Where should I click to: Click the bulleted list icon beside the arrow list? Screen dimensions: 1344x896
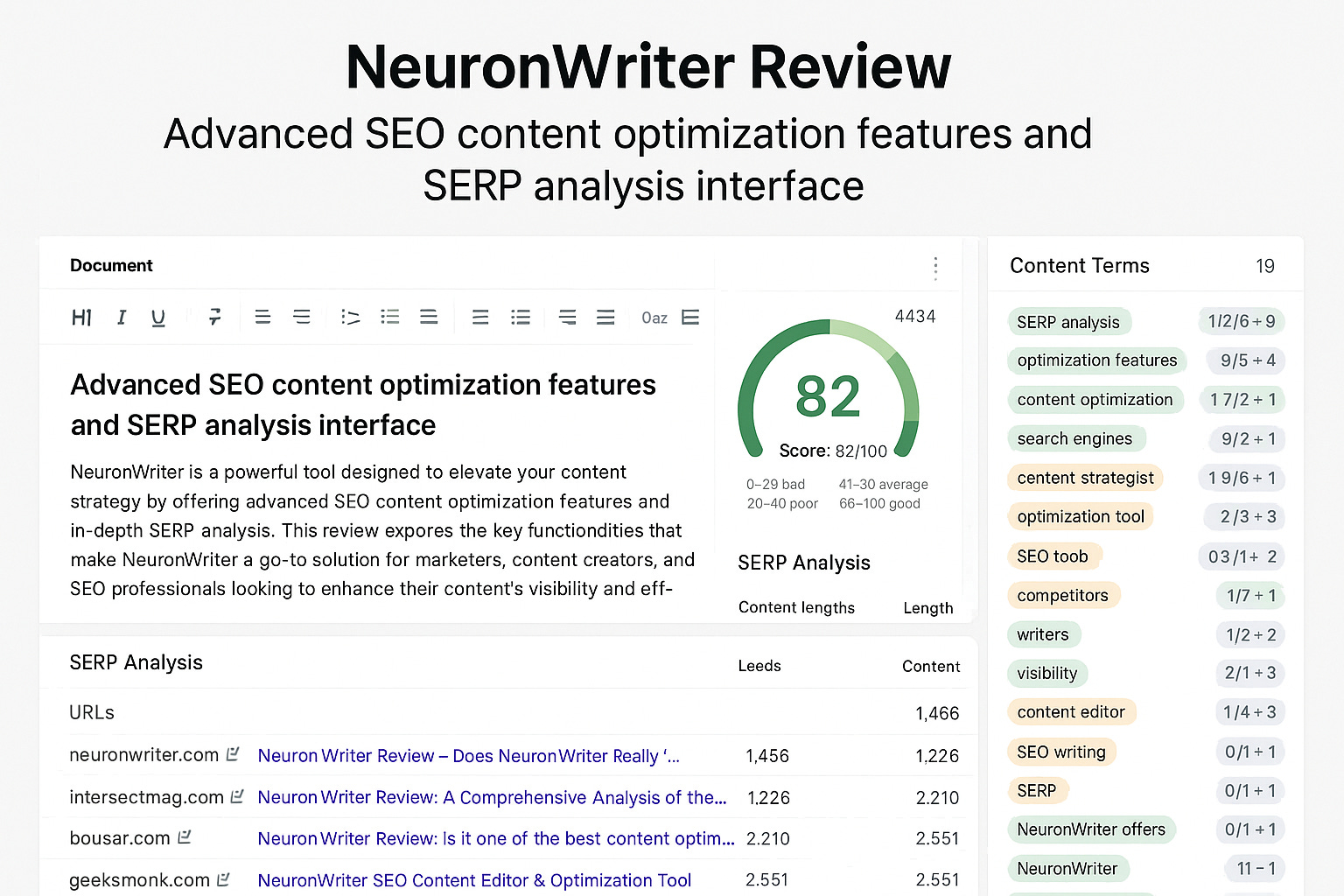click(x=390, y=317)
